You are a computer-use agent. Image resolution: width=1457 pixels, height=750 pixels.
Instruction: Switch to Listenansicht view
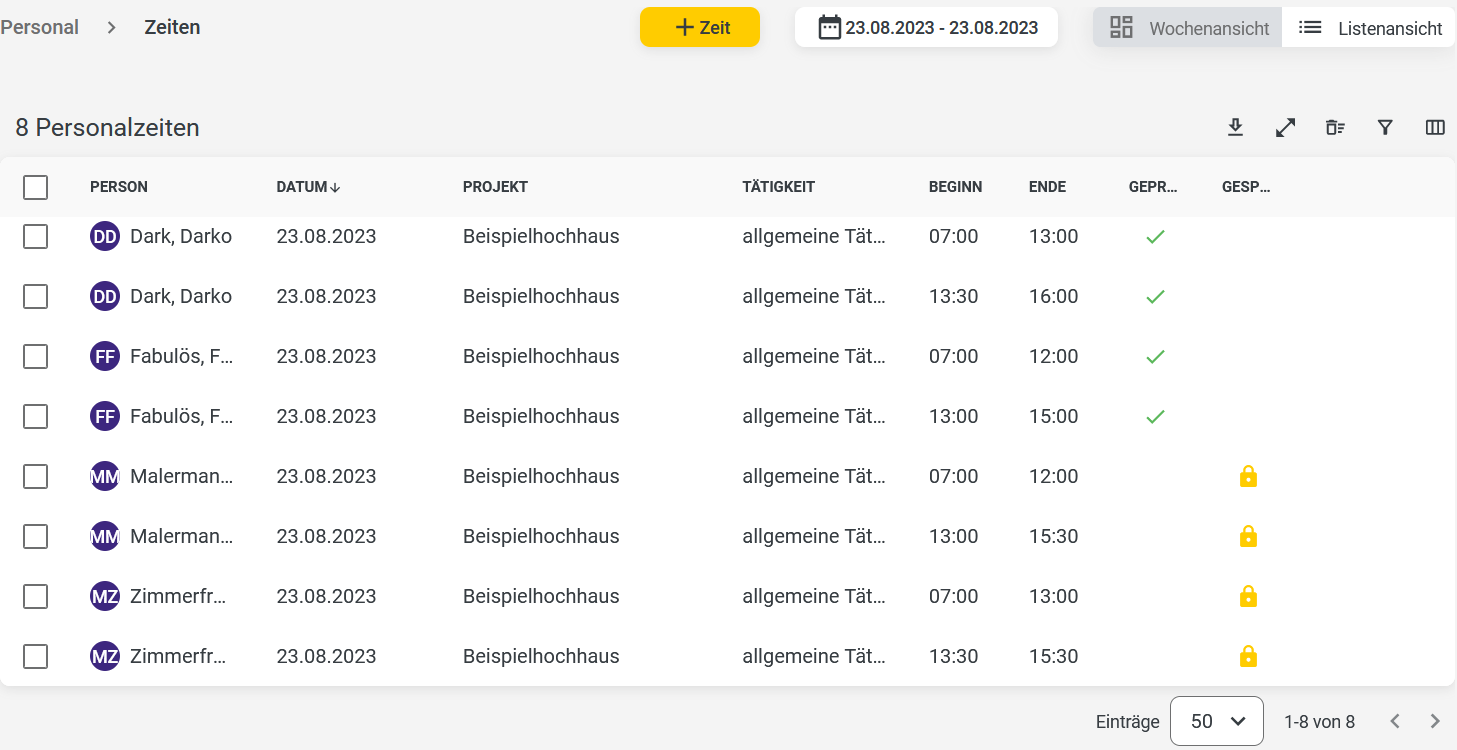(1369, 27)
